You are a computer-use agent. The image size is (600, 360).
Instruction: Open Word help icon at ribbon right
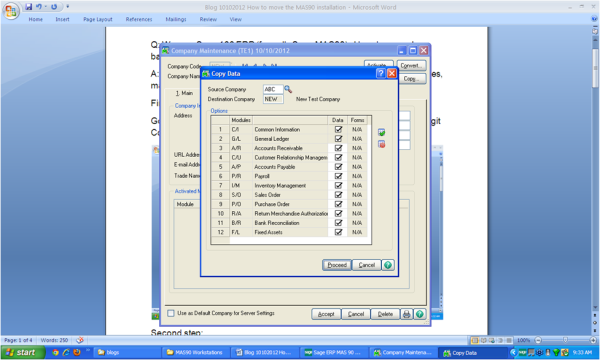coord(594,19)
